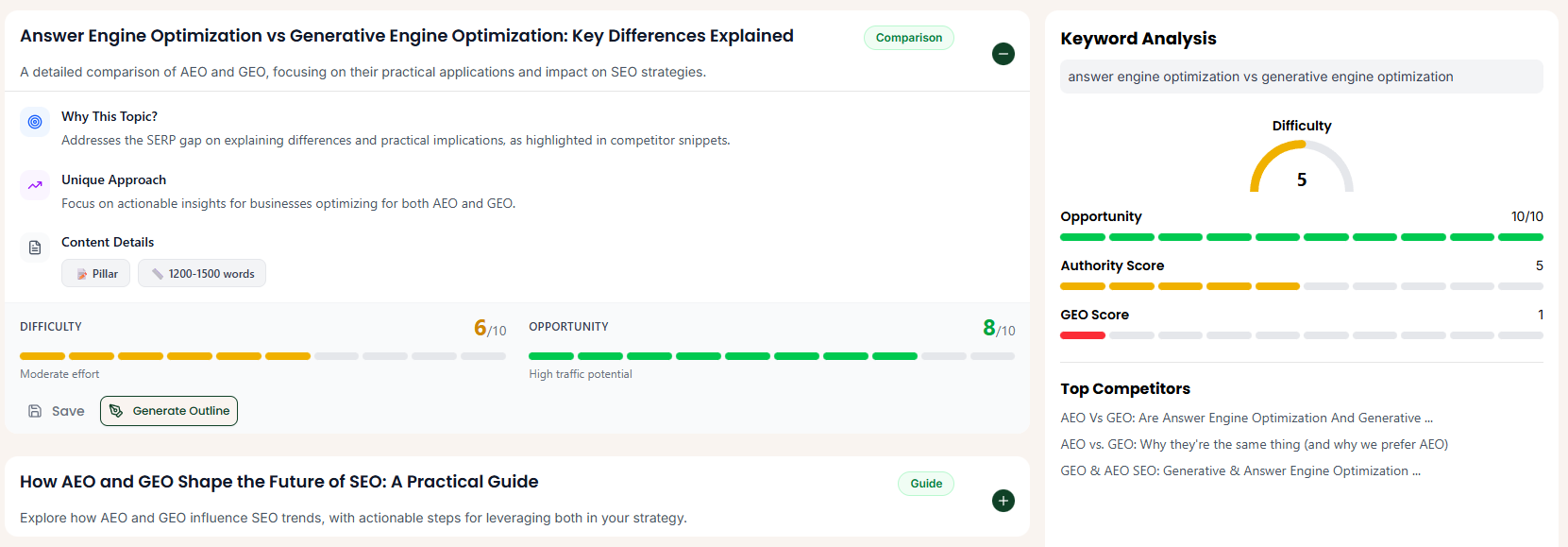
Task: Open GEO & AEO SEO competitor link
Action: tap(1239, 470)
